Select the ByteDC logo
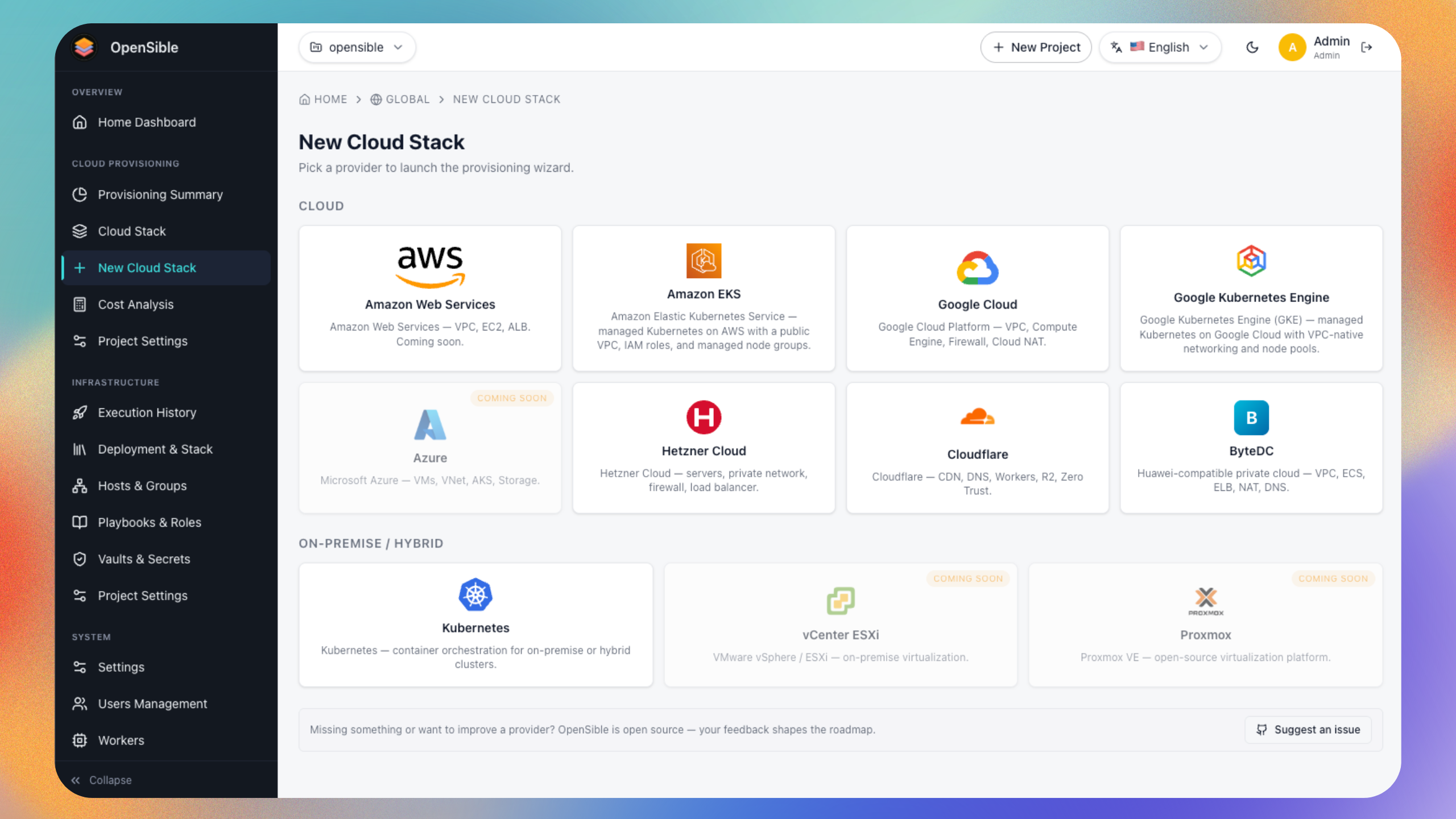The height and width of the screenshot is (819, 1456). pos(1251,417)
